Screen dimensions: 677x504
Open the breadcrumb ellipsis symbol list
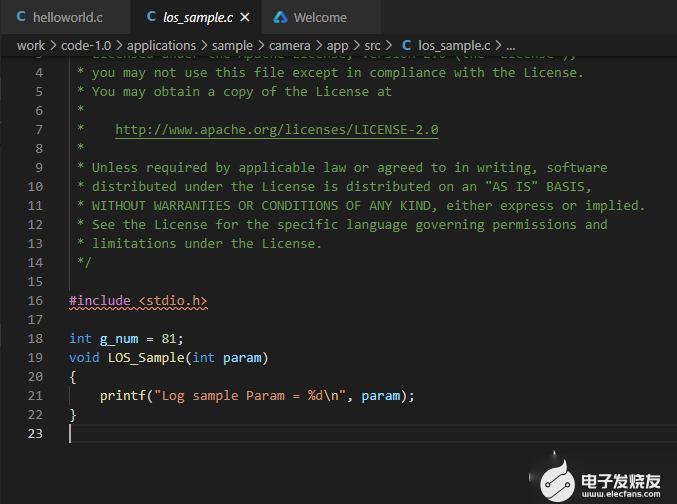(510, 45)
